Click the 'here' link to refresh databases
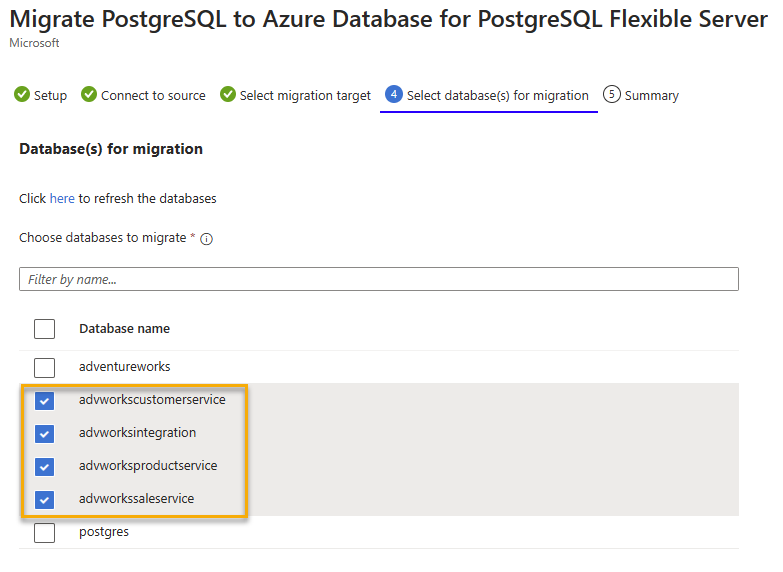The height and width of the screenshot is (572, 783). [x=62, y=198]
